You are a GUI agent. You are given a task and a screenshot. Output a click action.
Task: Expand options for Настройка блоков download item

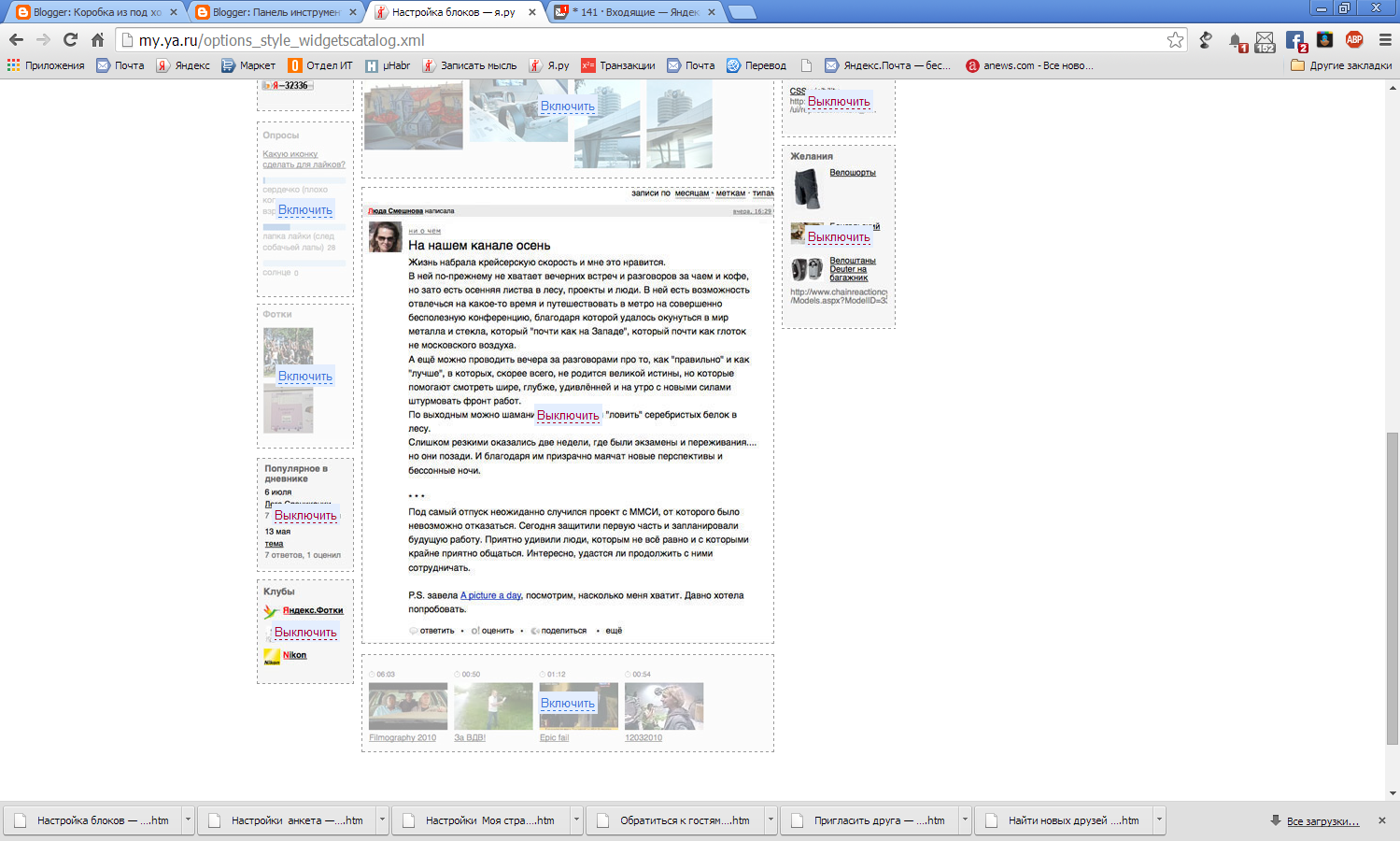point(188,820)
